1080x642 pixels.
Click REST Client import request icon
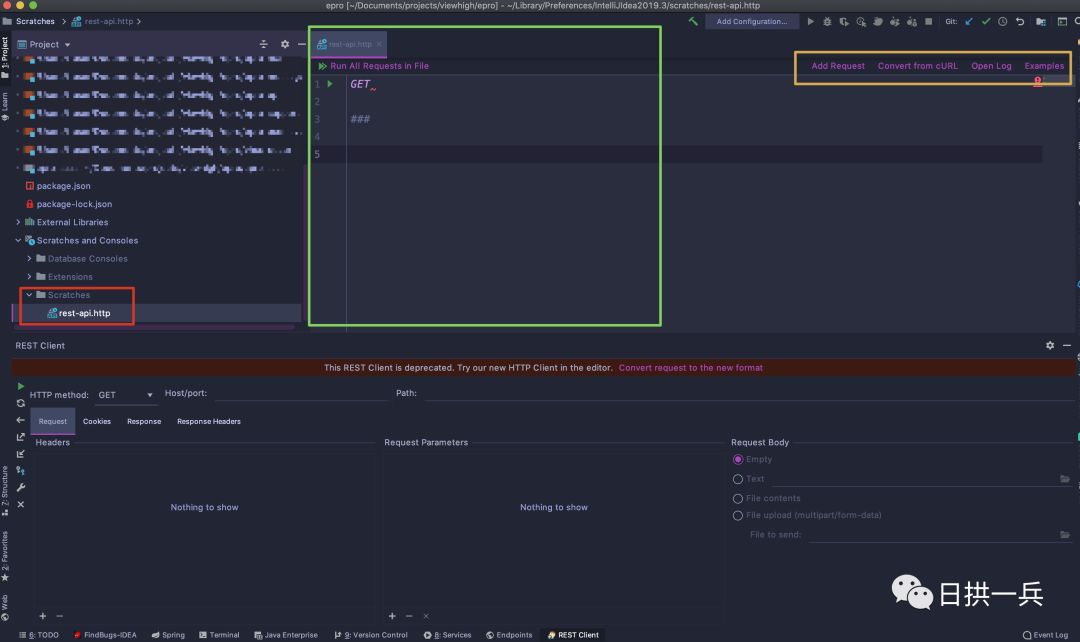coord(21,454)
